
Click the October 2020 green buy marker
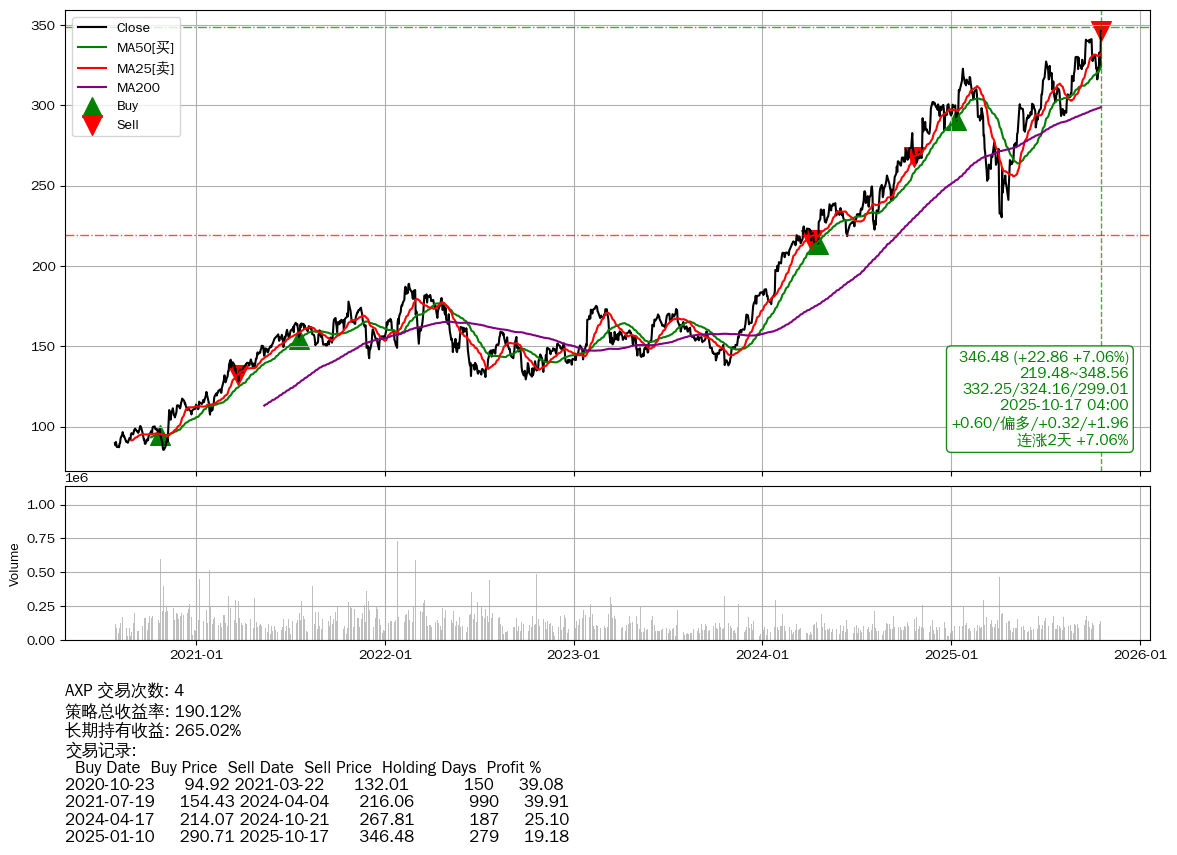pos(160,436)
